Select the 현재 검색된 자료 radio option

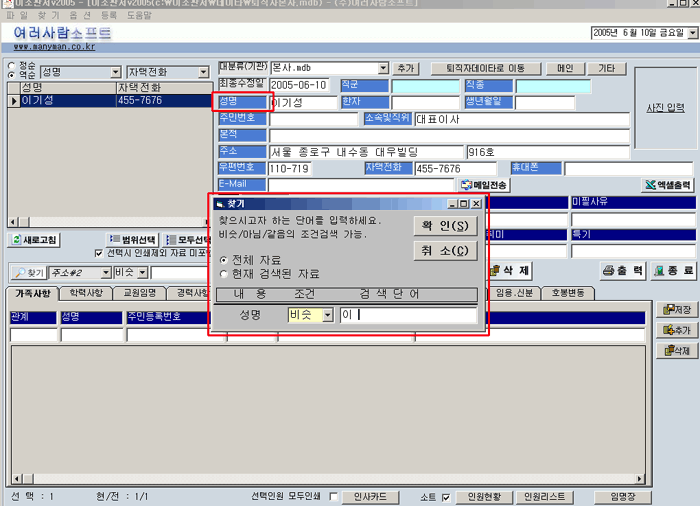pyautogui.click(x=224, y=273)
